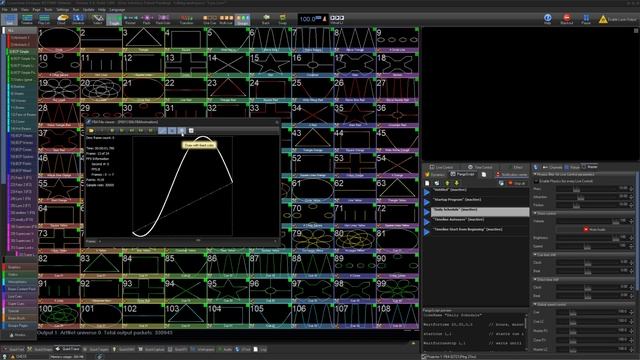Run the Daily Schedule script play arrow

click(427, 212)
